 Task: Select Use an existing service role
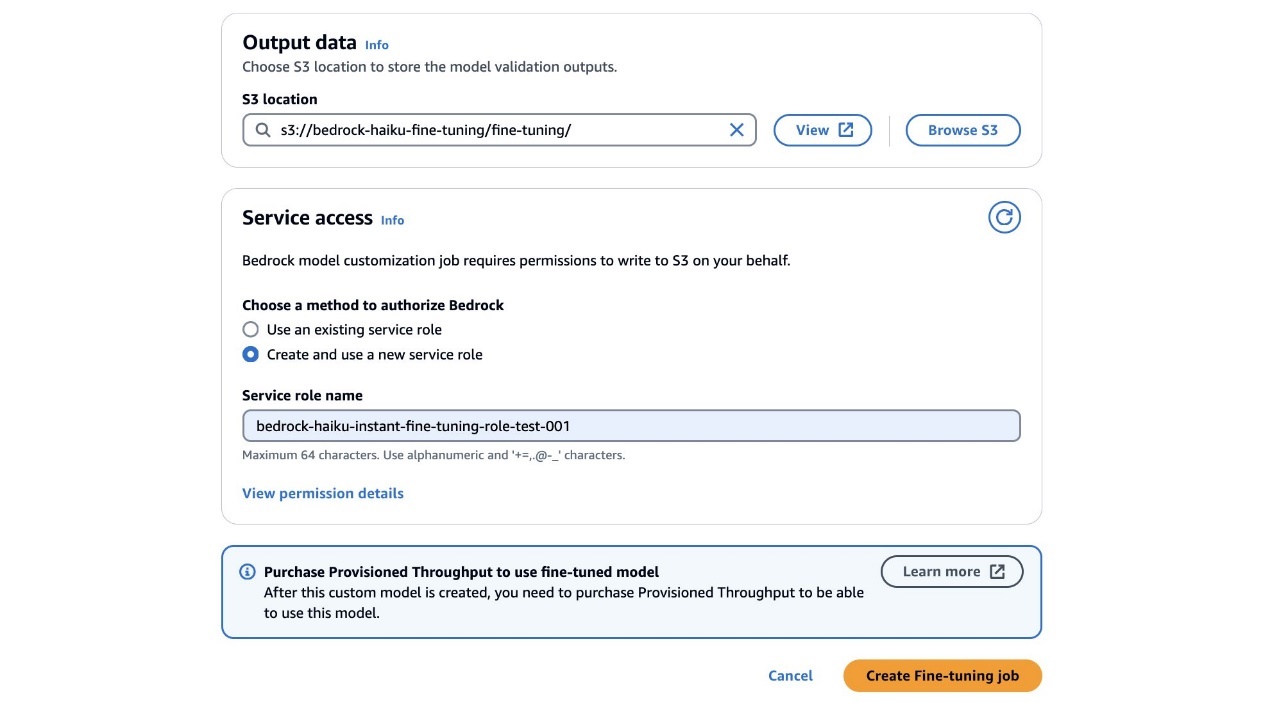[251, 329]
